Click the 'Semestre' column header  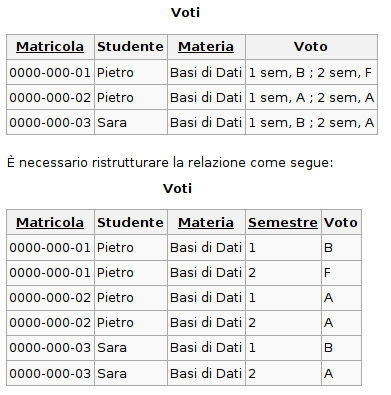point(283,222)
